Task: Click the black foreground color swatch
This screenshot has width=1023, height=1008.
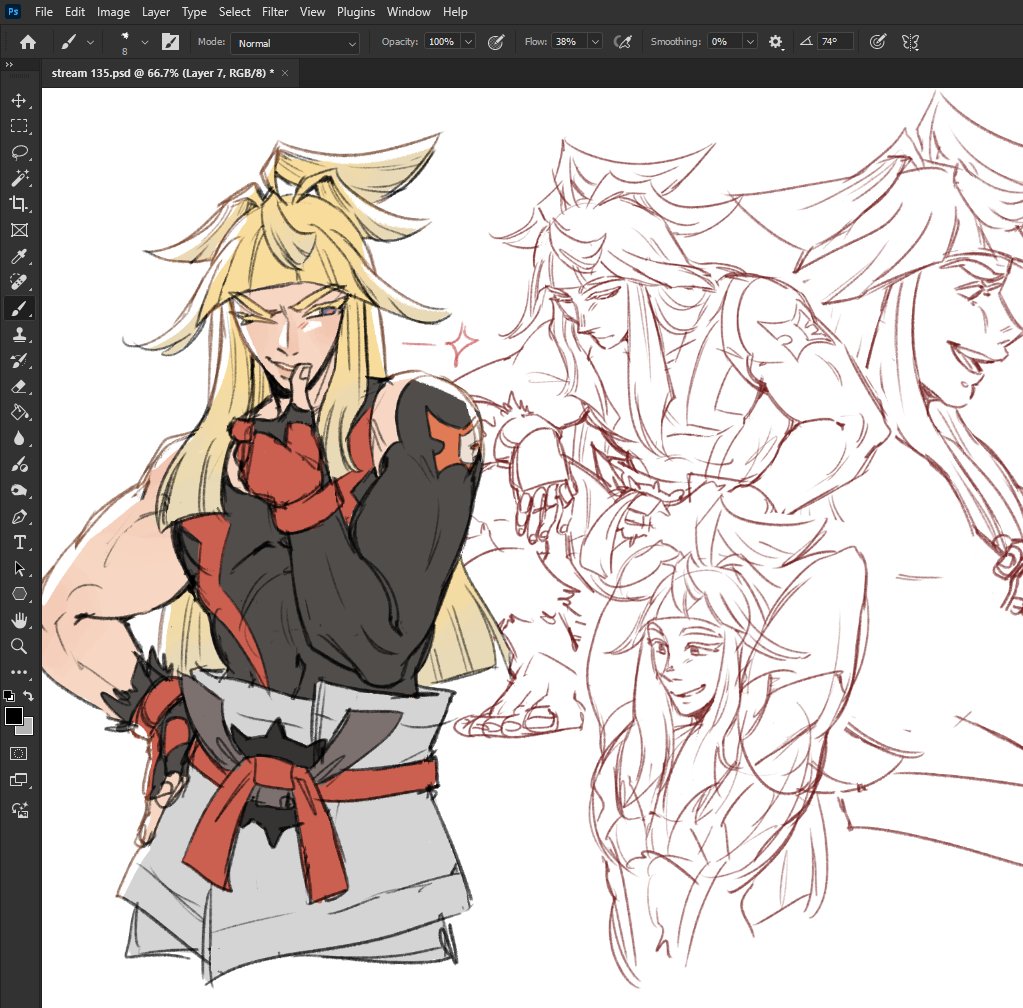Action: (13, 716)
